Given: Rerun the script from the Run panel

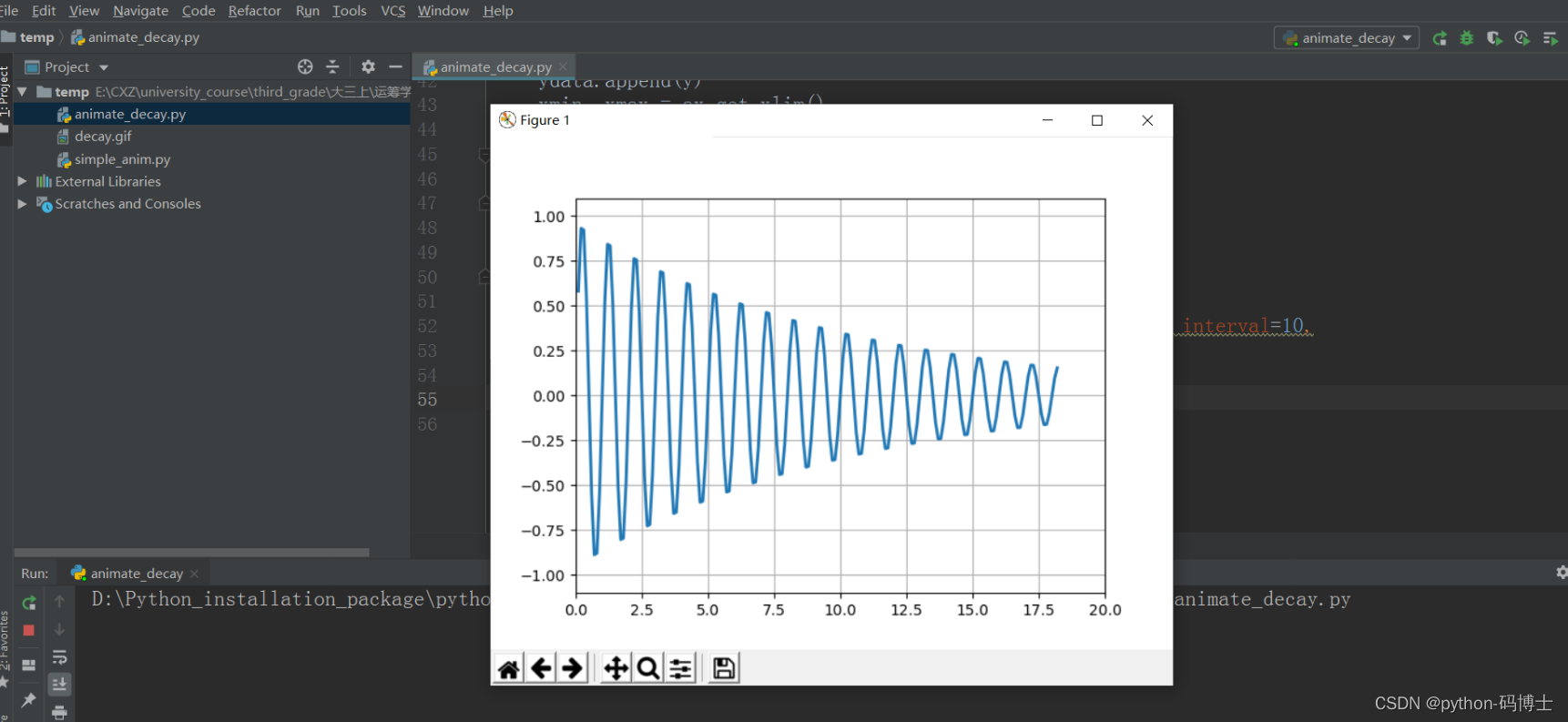Looking at the screenshot, I should click(29, 603).
